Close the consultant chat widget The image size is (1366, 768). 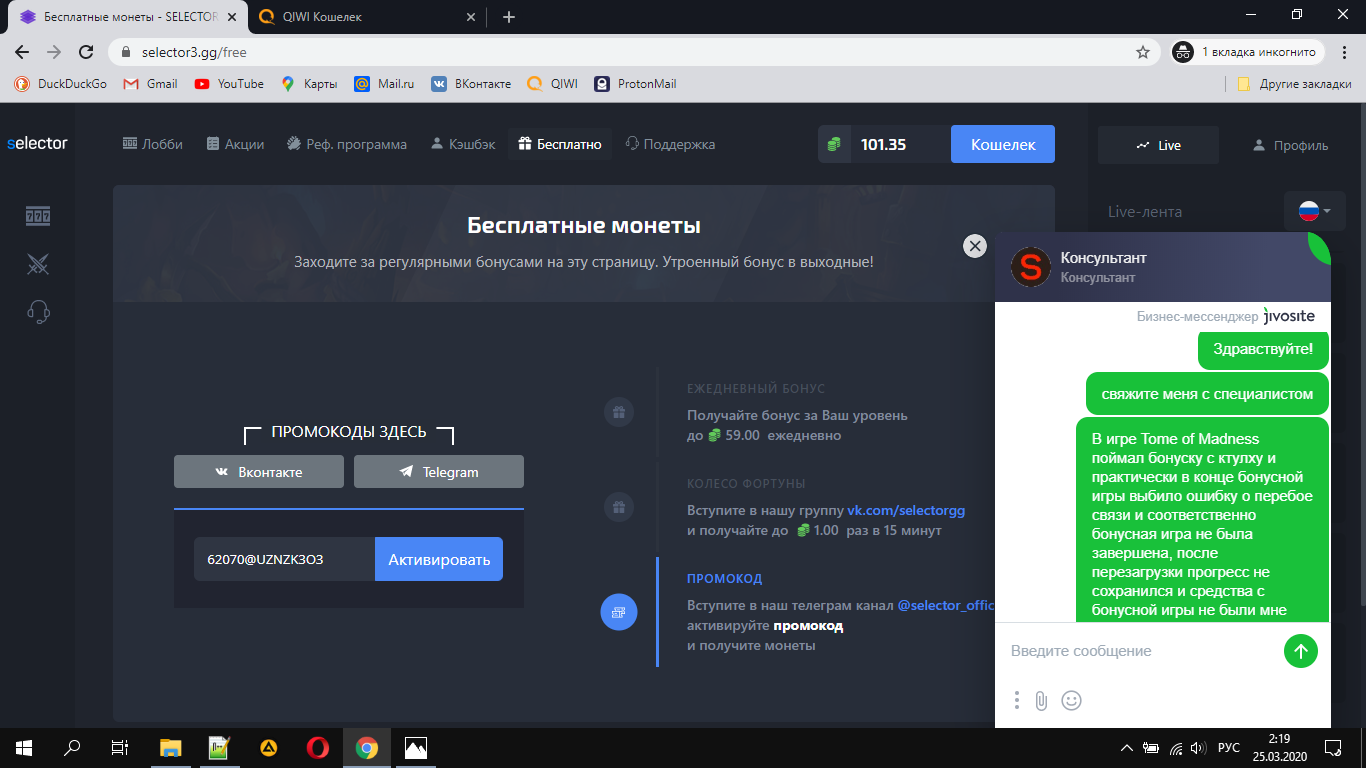tap(974, 246)
